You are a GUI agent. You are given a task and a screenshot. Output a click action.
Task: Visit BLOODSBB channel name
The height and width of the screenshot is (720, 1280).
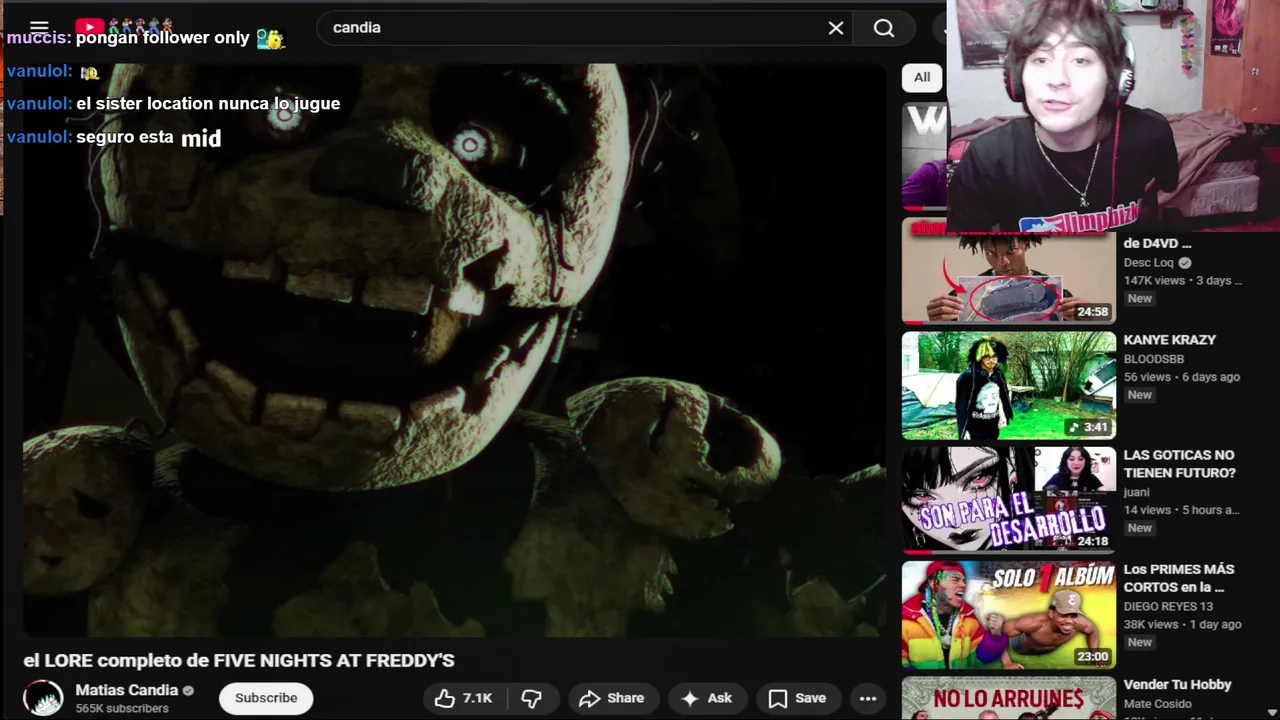1154,358
